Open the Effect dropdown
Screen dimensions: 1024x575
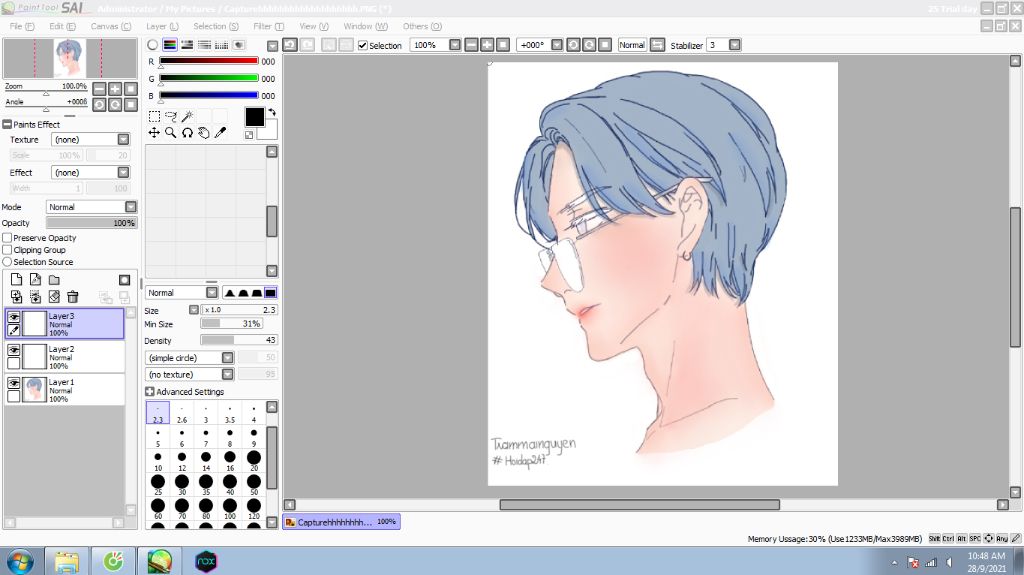[123, 172]
